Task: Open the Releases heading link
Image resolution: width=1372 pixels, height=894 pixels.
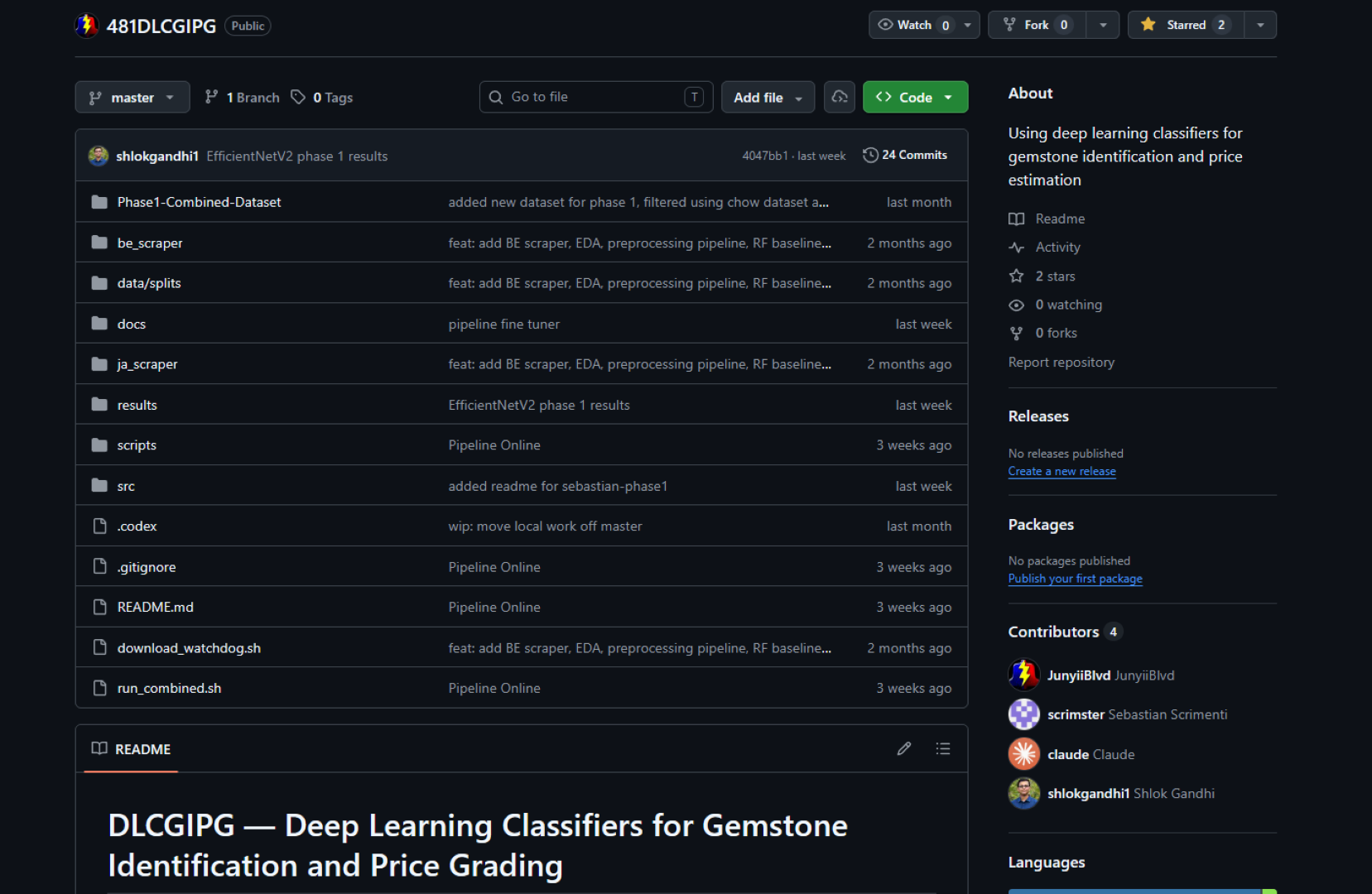Action: (x=1038, y=416)
